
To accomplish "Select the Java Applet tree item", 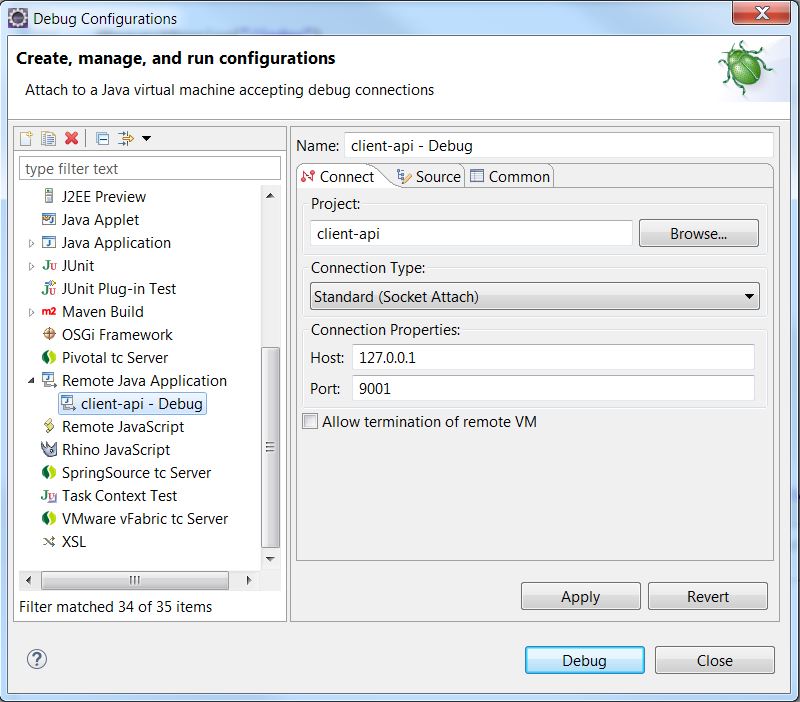I will (100, 219).
